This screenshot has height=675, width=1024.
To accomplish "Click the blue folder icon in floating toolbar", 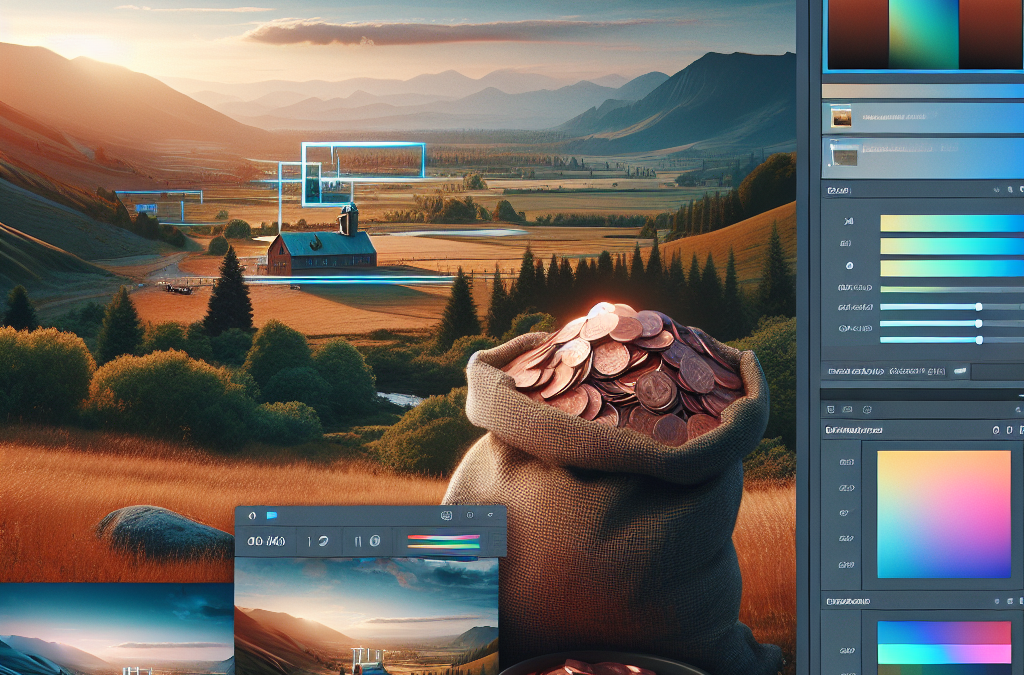I will tap(272, 516).
